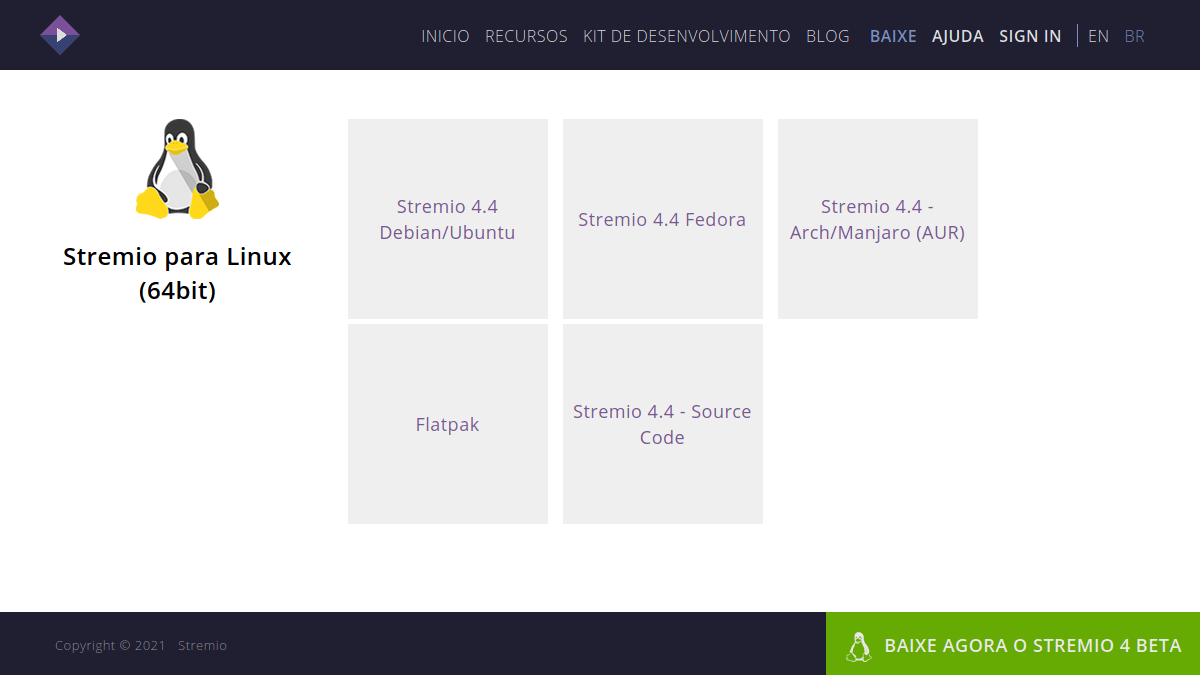
Task: Click SIGN IN link
Action: click(1030, 36)
